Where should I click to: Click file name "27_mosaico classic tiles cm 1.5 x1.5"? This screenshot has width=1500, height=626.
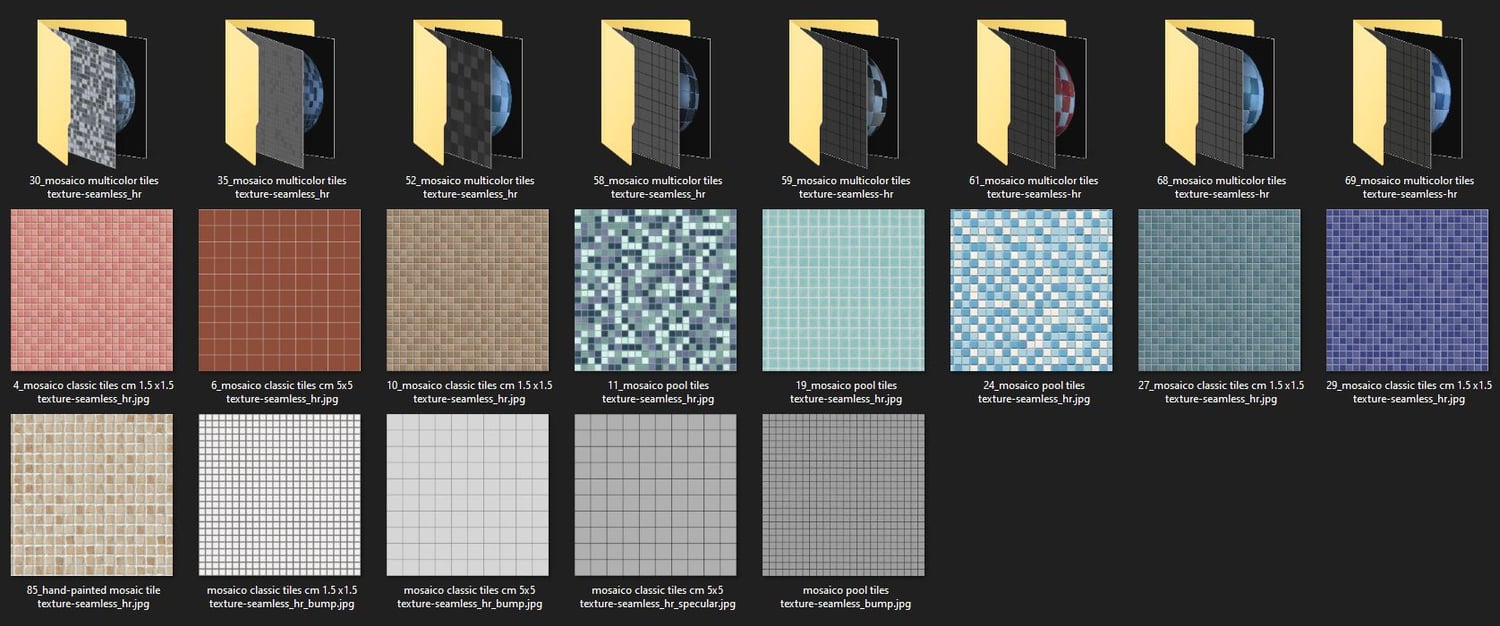(1222, 385)
